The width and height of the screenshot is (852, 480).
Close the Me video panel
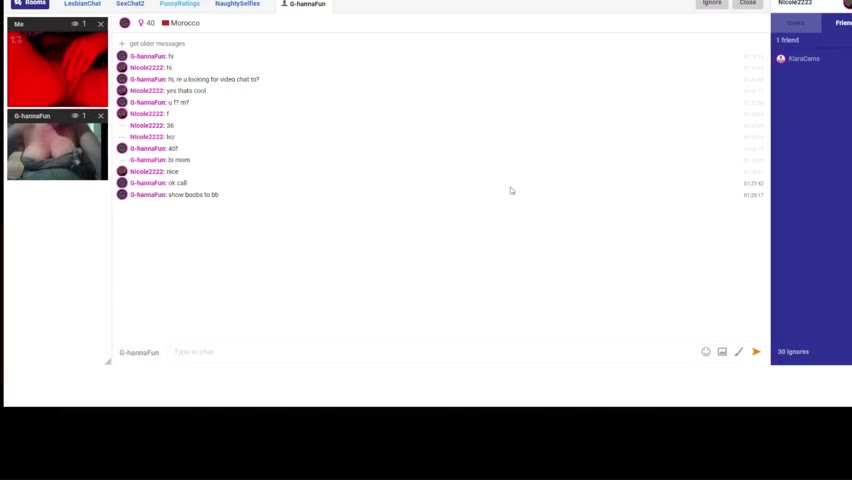pos(100,24)
